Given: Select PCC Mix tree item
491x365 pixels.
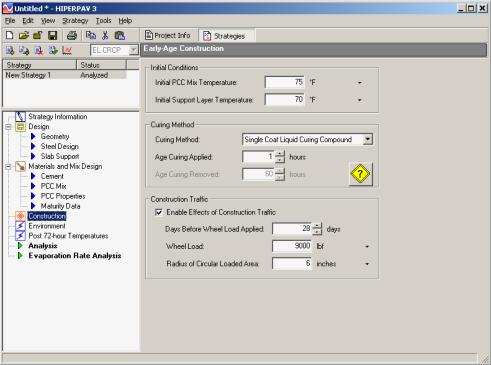Looking at the screenshot, I should [x=54, y=186].
